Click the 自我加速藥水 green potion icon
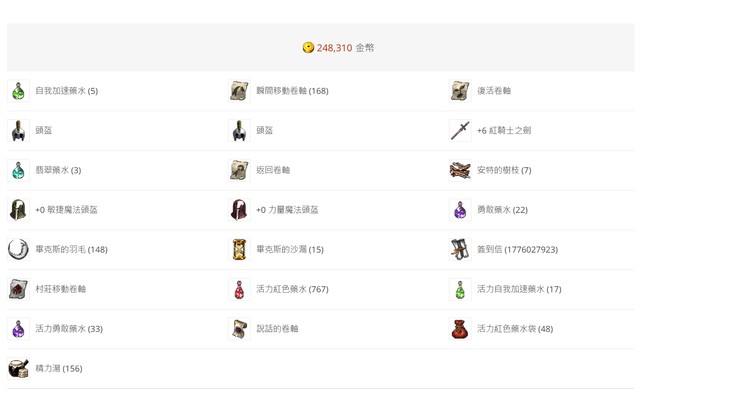The image size is (750, 400). click(18, 91)
